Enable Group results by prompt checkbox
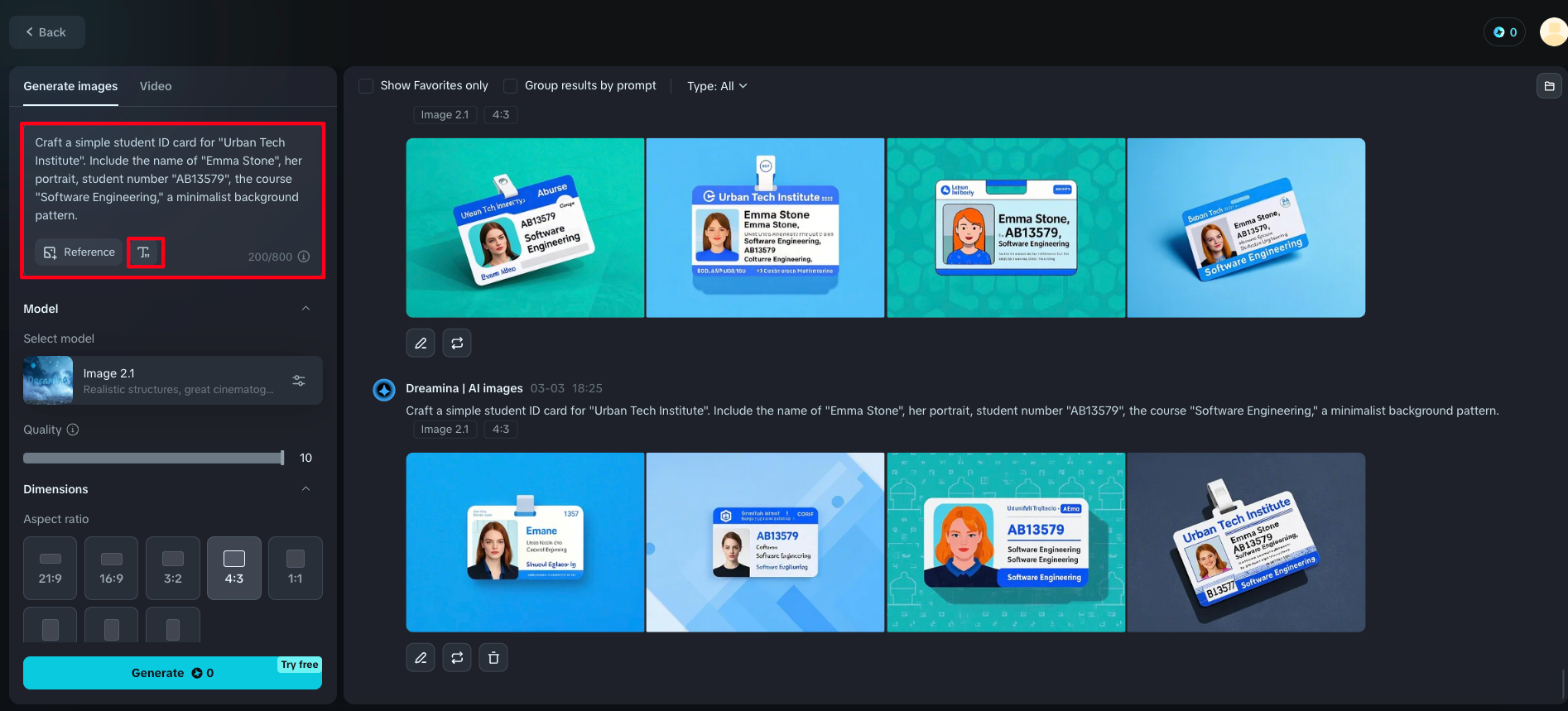Image resolution: width=1568 pixels, height=711 pixels. (510, 86)
